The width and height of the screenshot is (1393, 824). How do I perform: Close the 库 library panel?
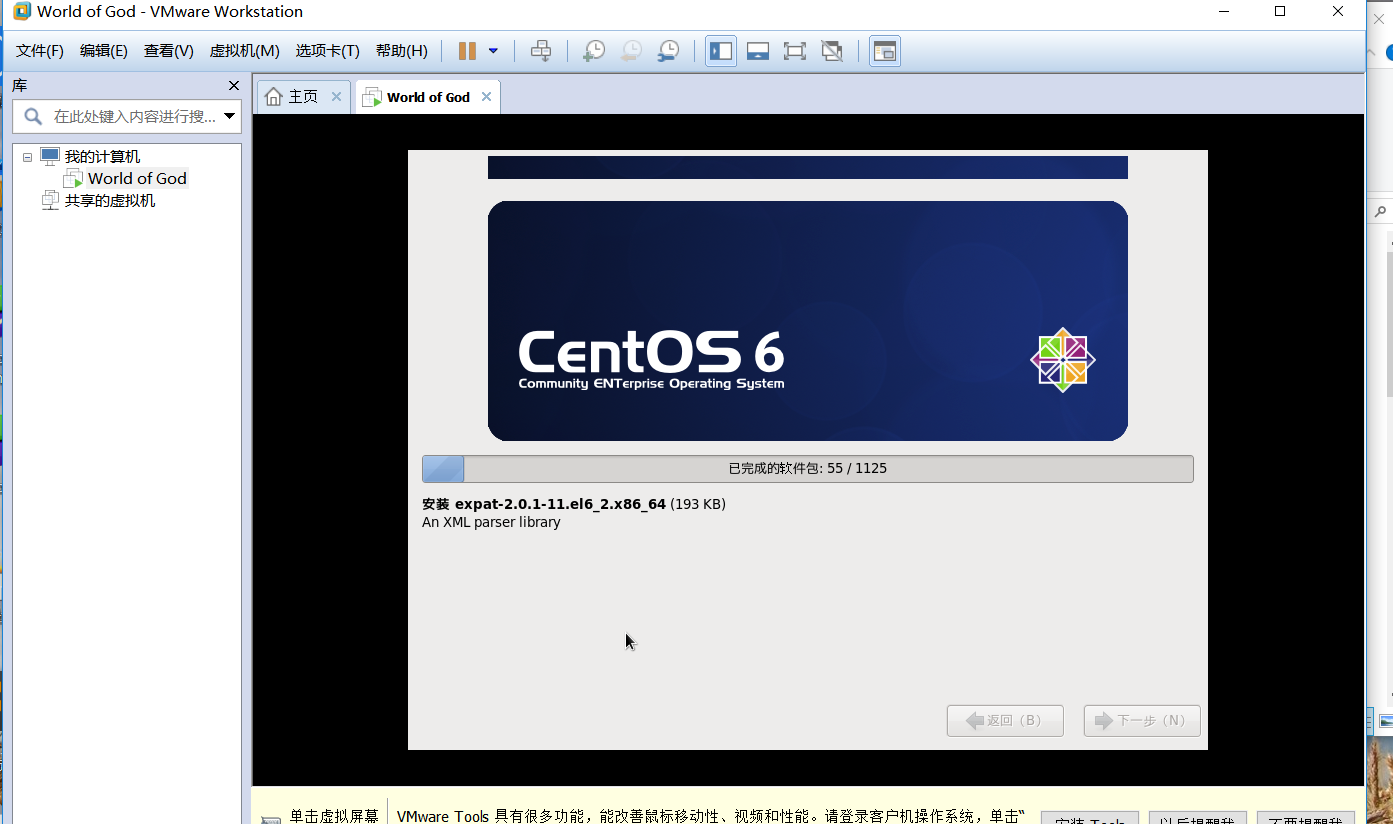(234, 86)
